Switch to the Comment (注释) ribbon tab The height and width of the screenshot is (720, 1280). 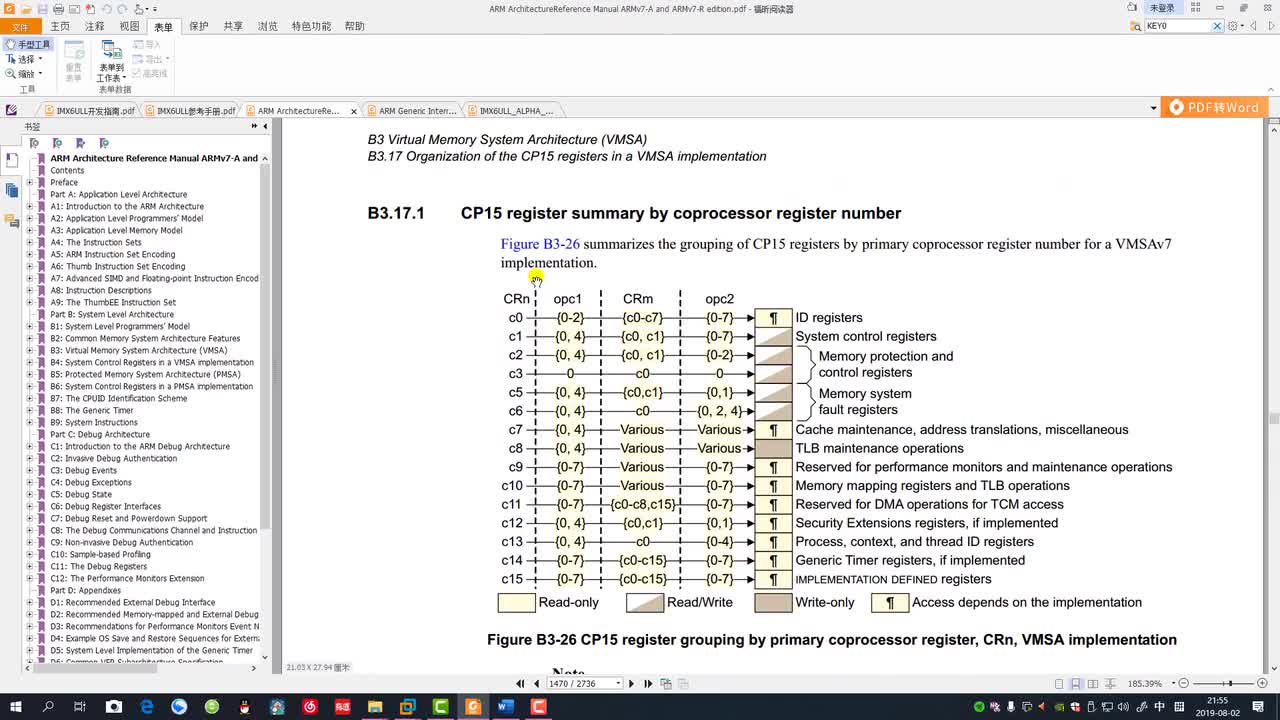point(94,27)
